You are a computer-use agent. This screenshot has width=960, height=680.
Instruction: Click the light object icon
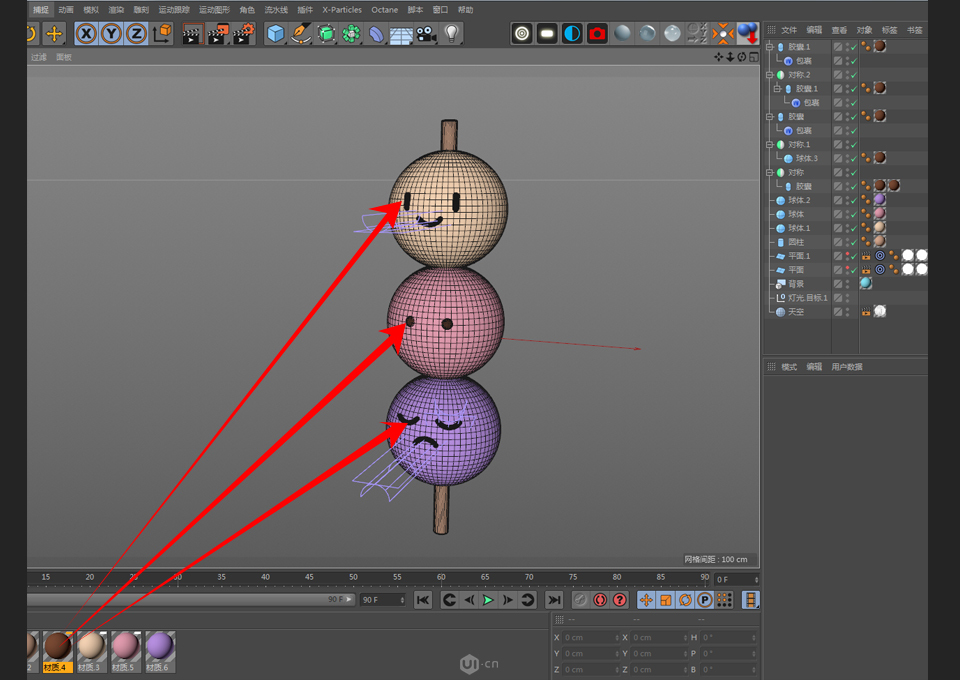[451, 33]
